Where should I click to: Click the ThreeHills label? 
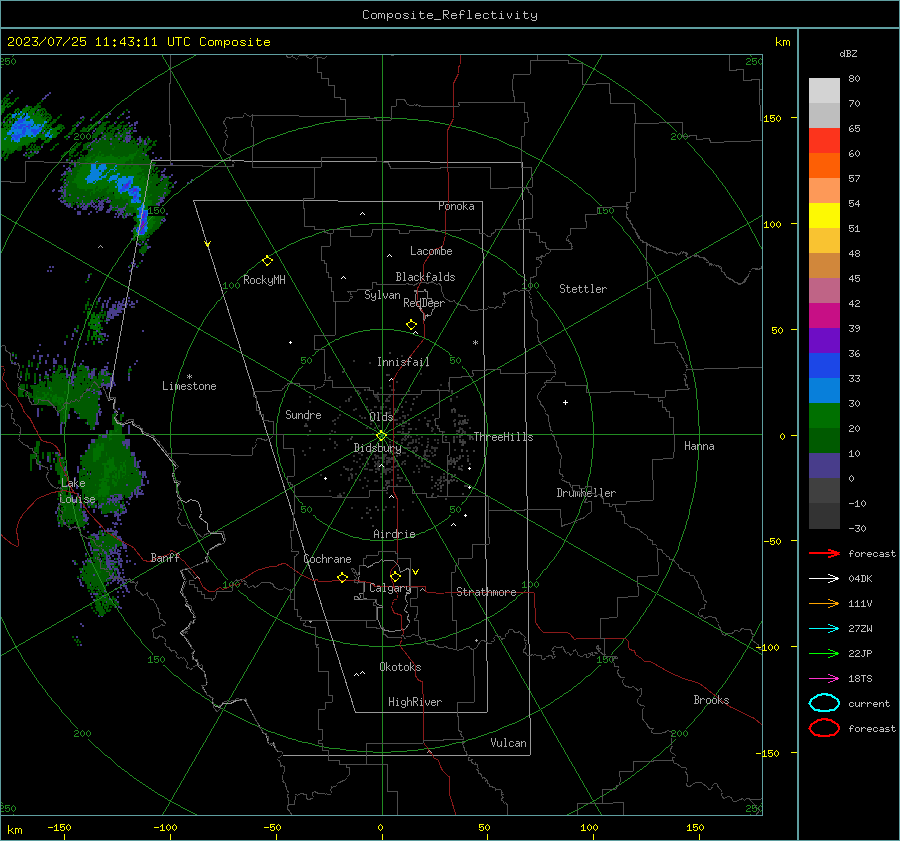[x=503, y=437]
